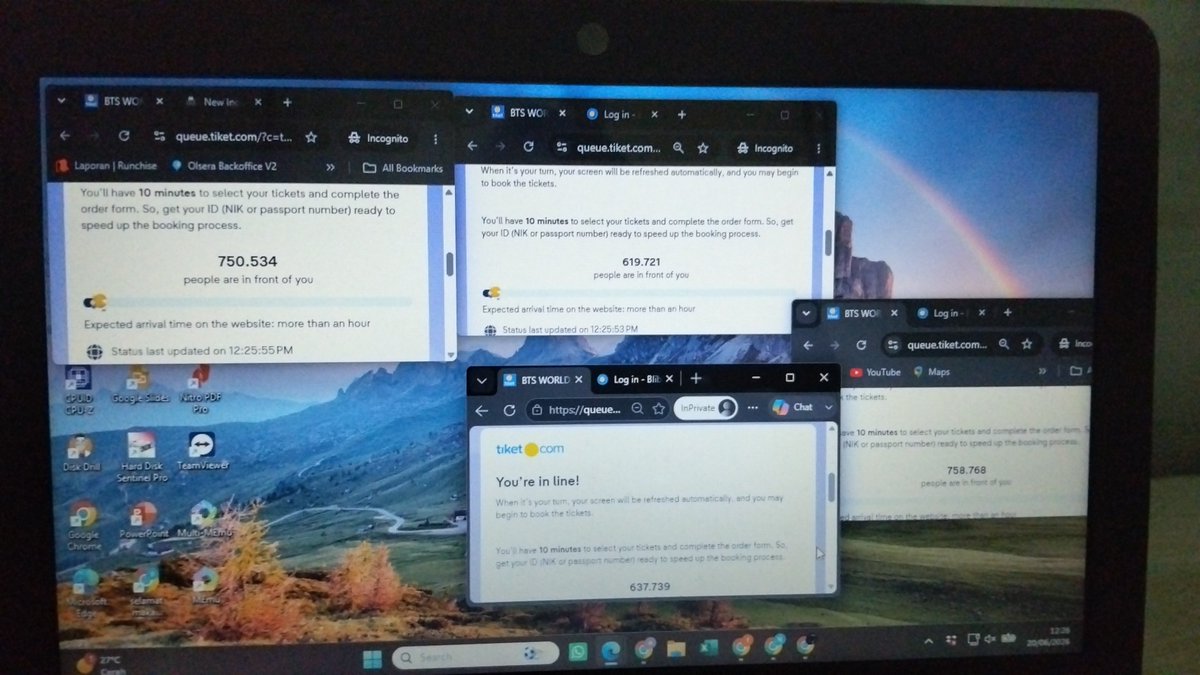
Task: Open Microsoft Edge desktop shortcut
Action: (x=86, y=592)
